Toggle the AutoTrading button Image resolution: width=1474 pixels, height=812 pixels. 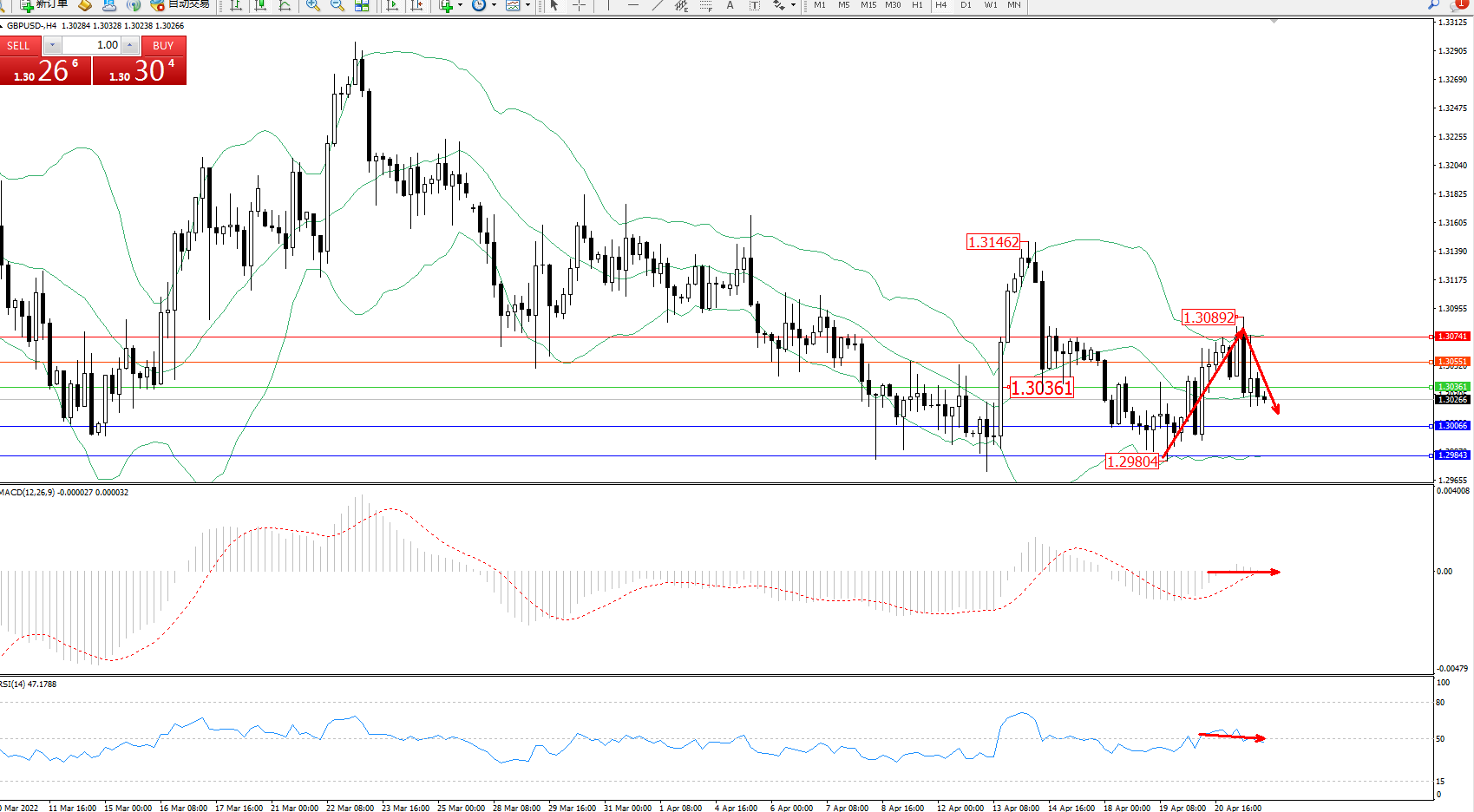coord(180,4)
